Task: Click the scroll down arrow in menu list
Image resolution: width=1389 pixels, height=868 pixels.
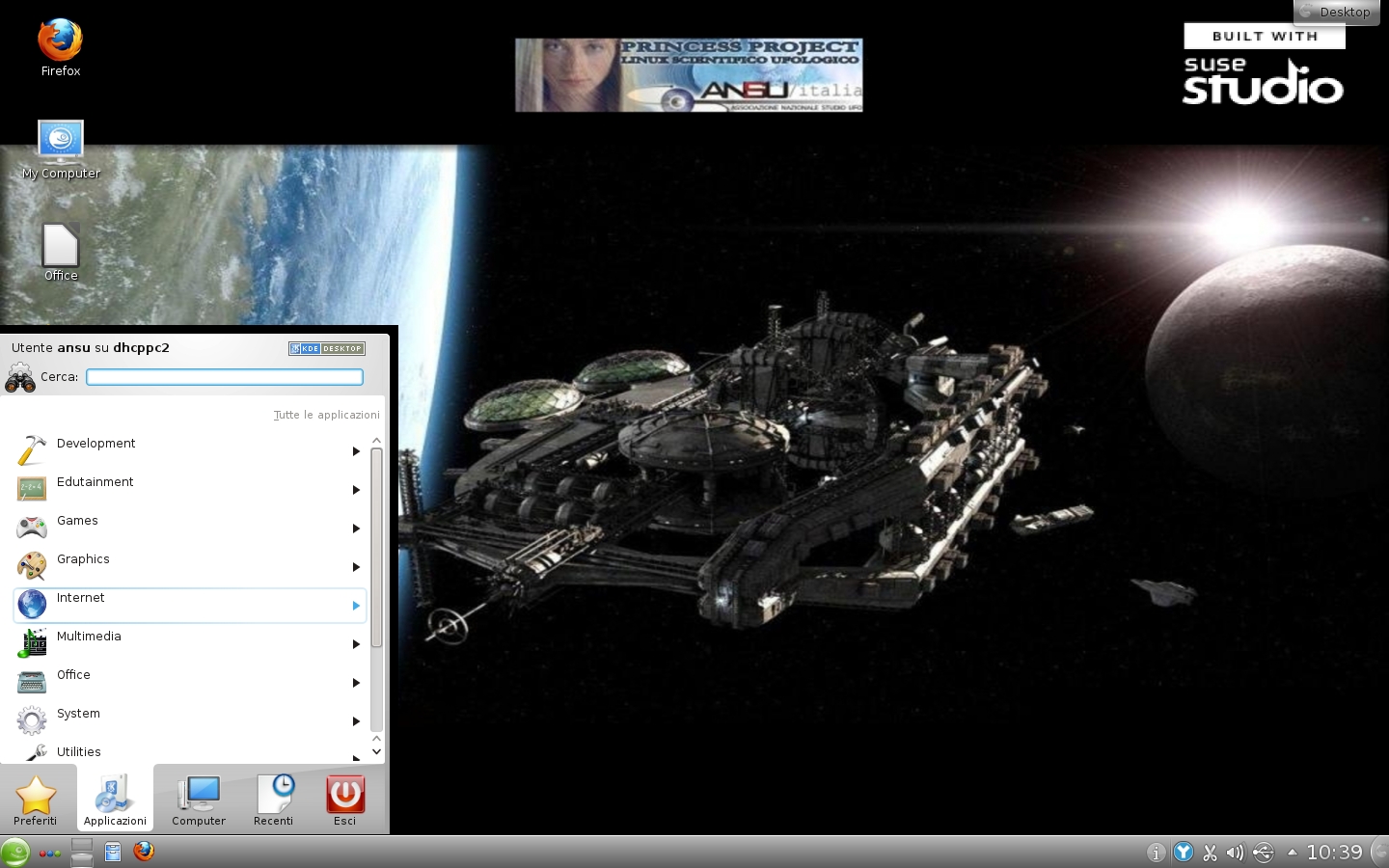Action: 376,751
